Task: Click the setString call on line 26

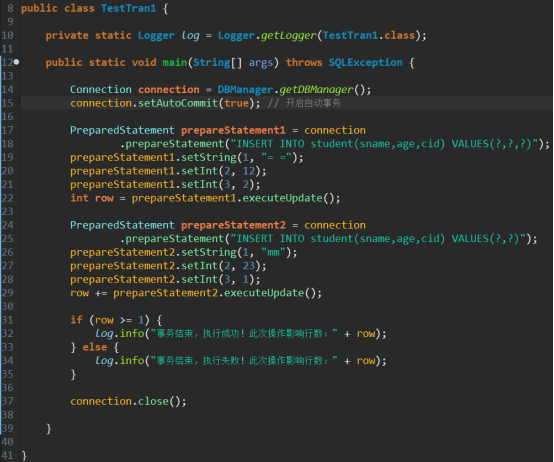Action: (x=208, y=252)
